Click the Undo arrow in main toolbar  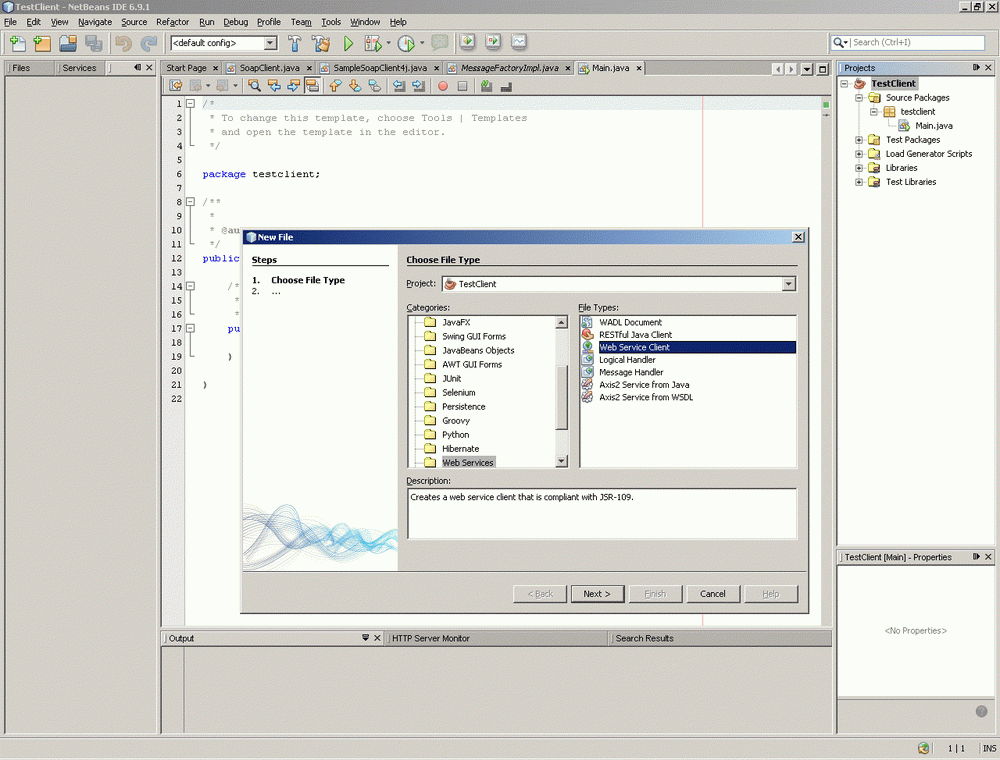point(123,43)
